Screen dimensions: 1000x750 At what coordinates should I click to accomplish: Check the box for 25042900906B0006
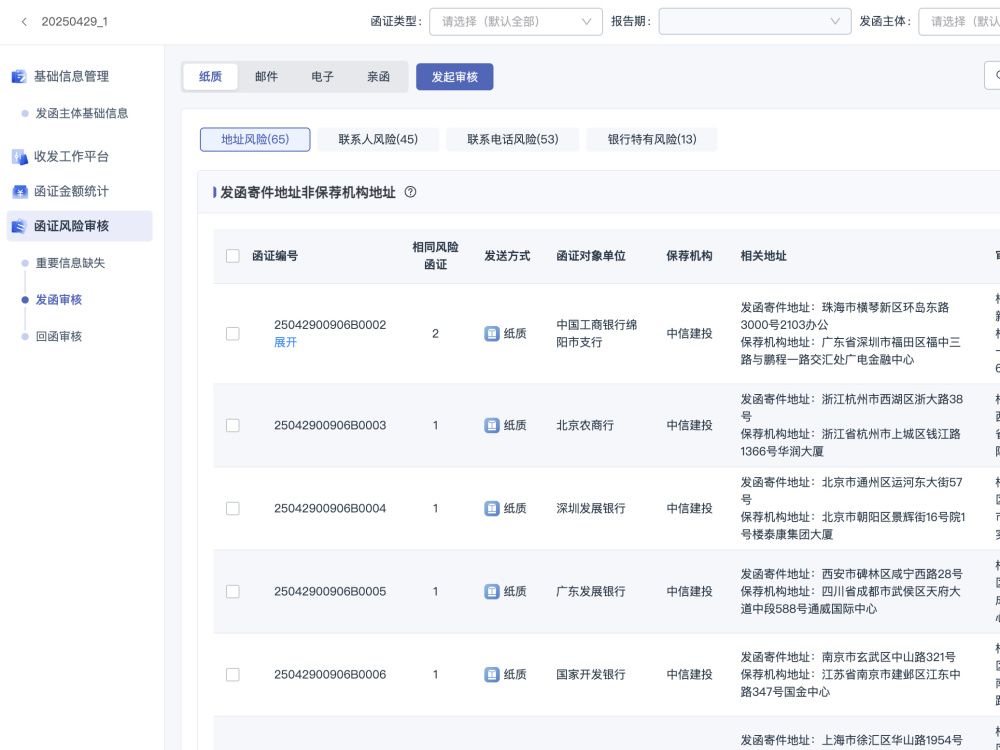tap(233, 674)
